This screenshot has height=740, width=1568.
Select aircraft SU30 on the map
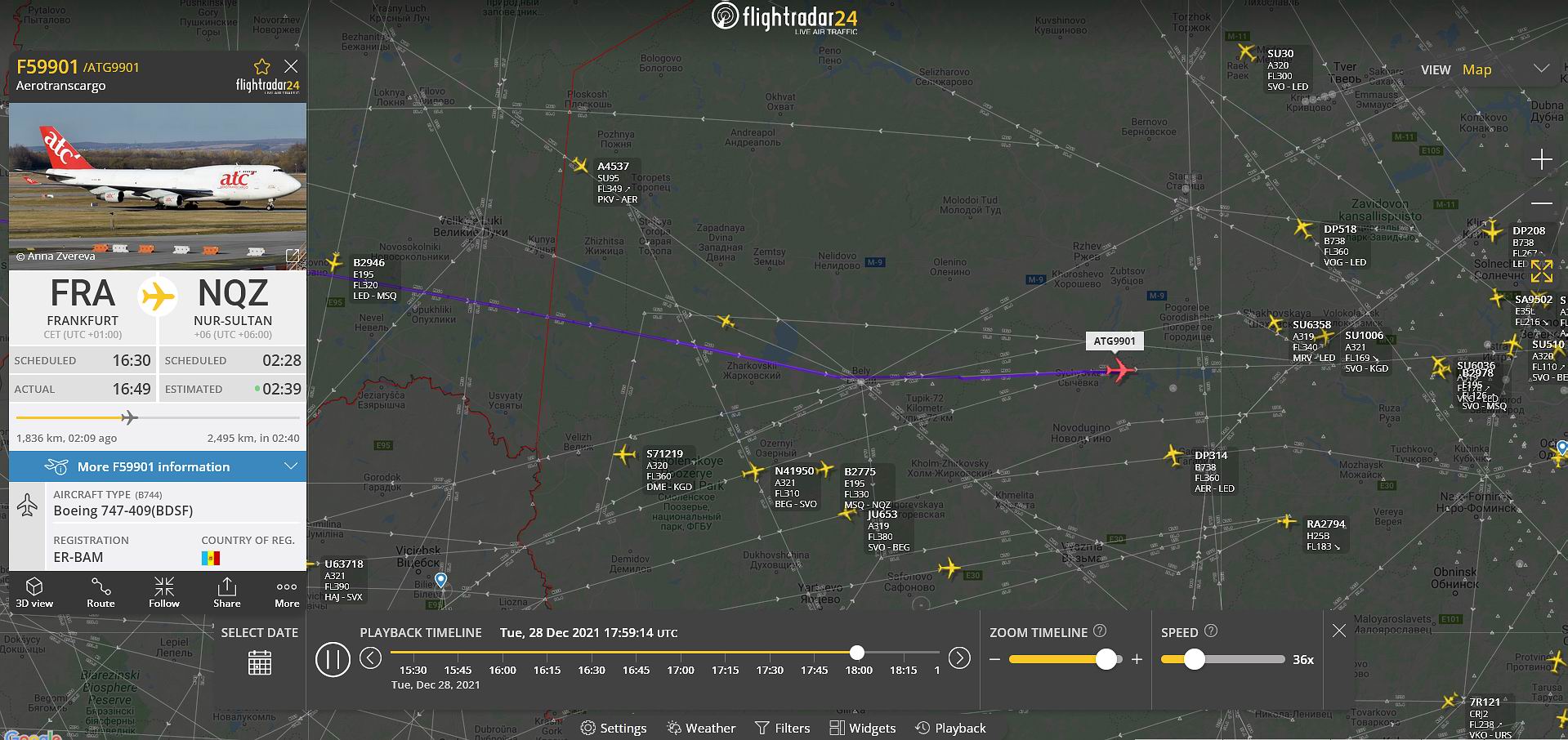[x=1246, y=52]
